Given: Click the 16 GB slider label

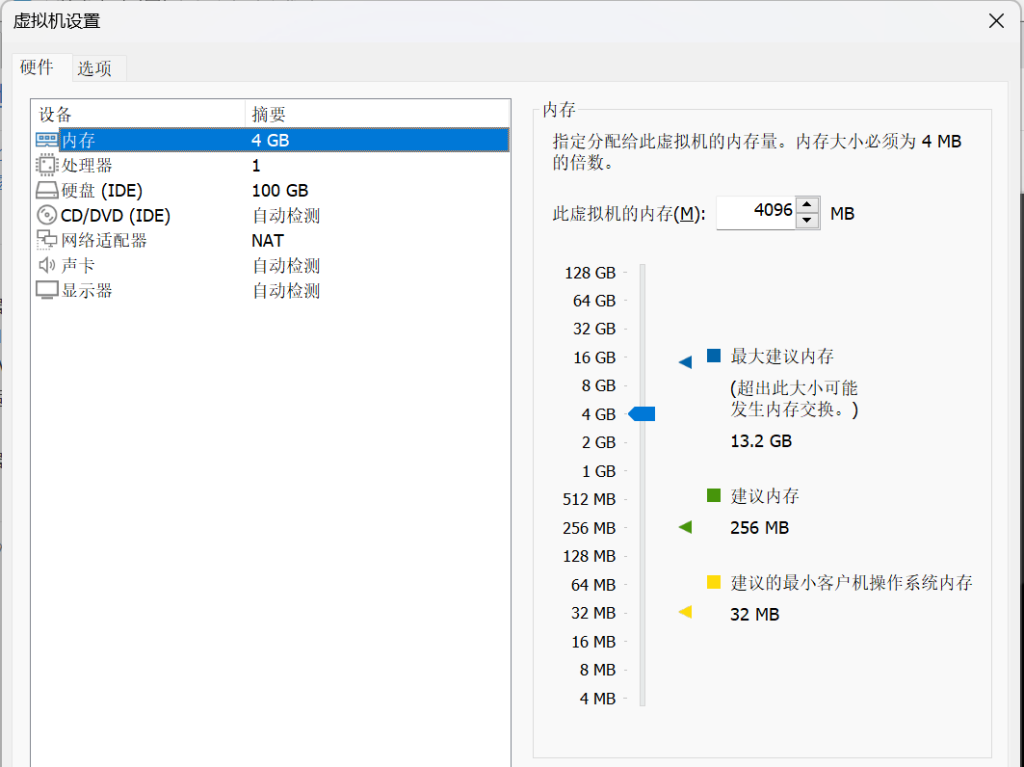Looking at the screenshot, I should point(594,358).
